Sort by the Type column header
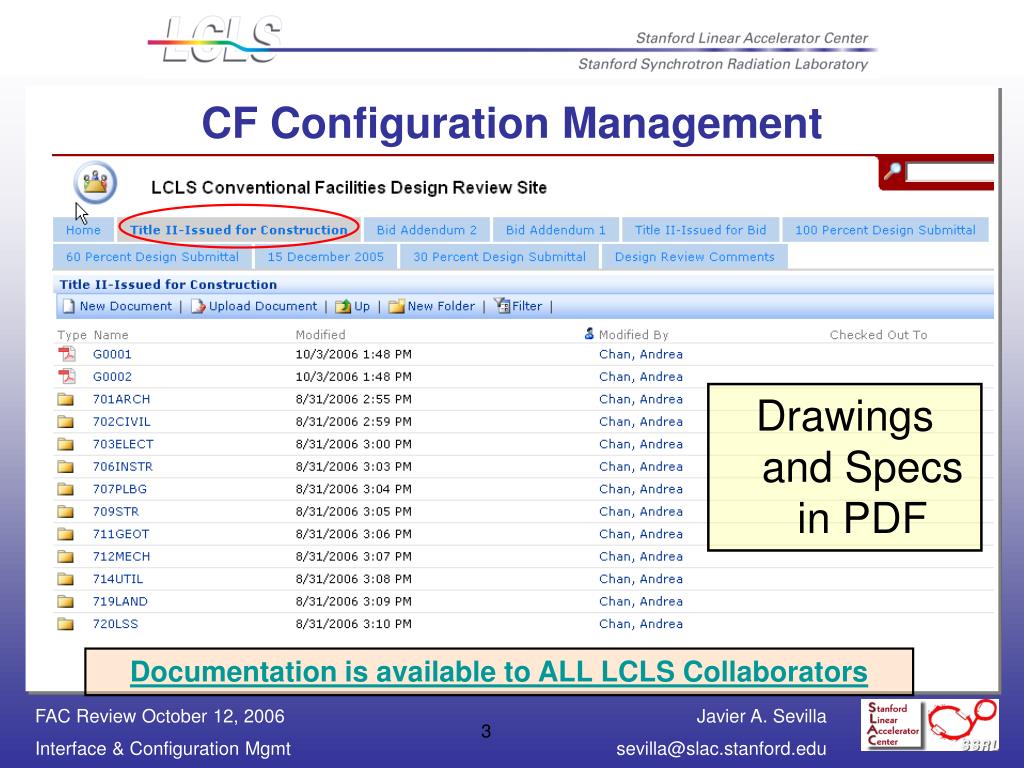This screenshot has height=768, width=1024. tap(72, 335)
